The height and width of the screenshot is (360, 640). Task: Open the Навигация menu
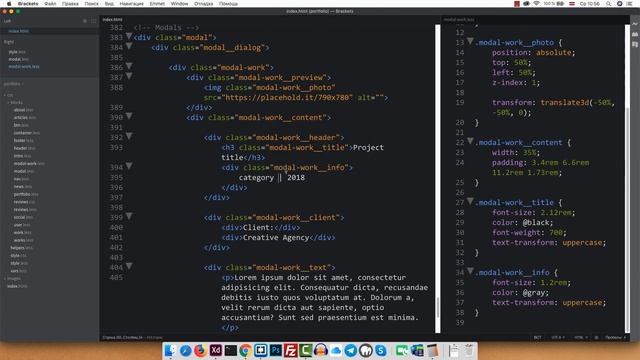pos(131,4)
